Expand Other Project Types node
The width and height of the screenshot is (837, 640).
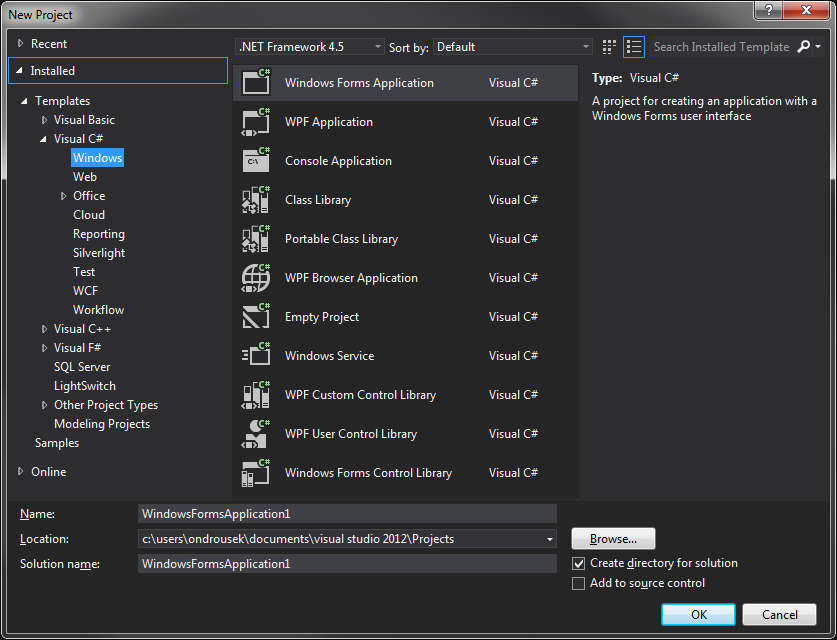(x=44, y=405)
